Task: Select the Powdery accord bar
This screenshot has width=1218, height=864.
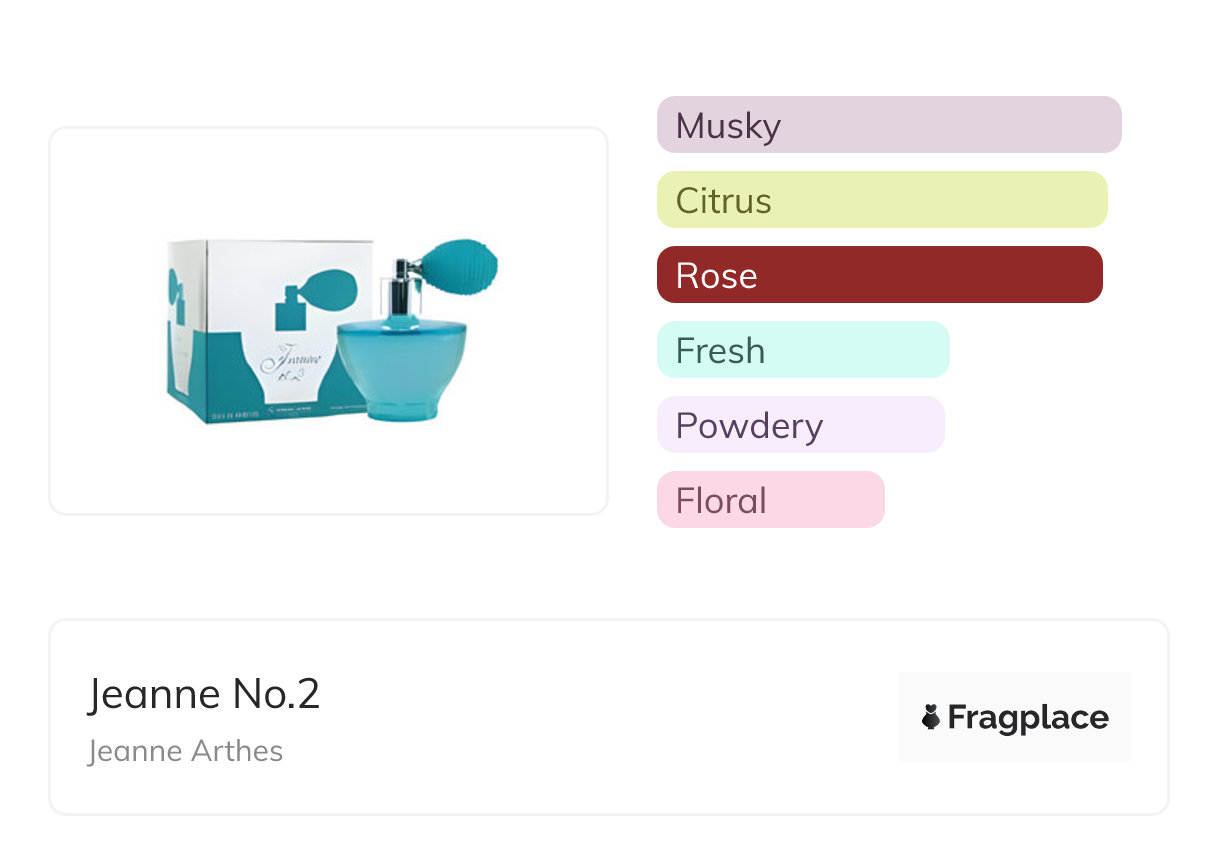Action: [800, 425]
